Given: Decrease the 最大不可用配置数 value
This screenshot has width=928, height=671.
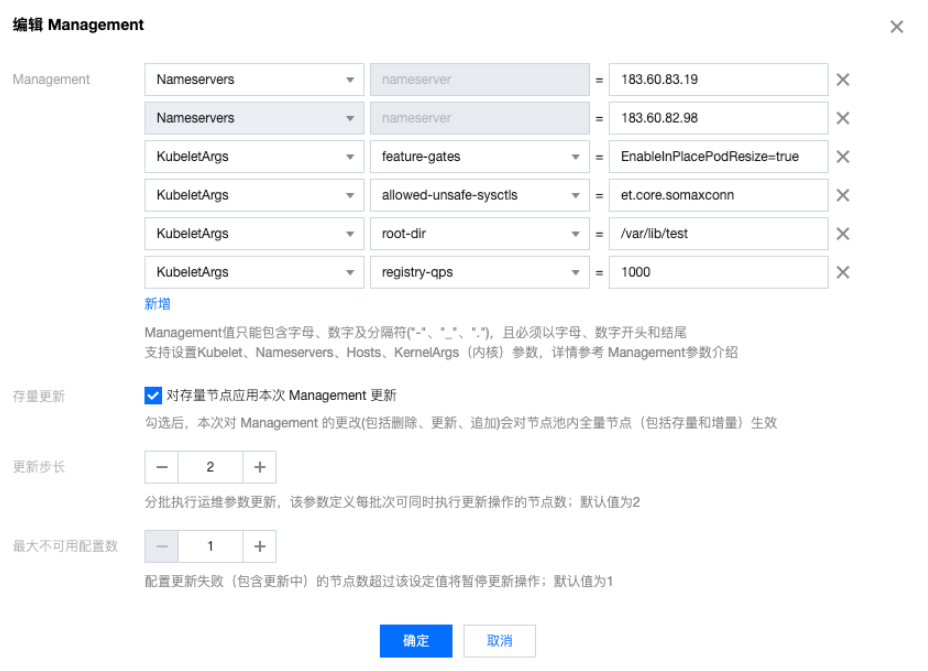Looking at the screenshot, I should [162, 546].
